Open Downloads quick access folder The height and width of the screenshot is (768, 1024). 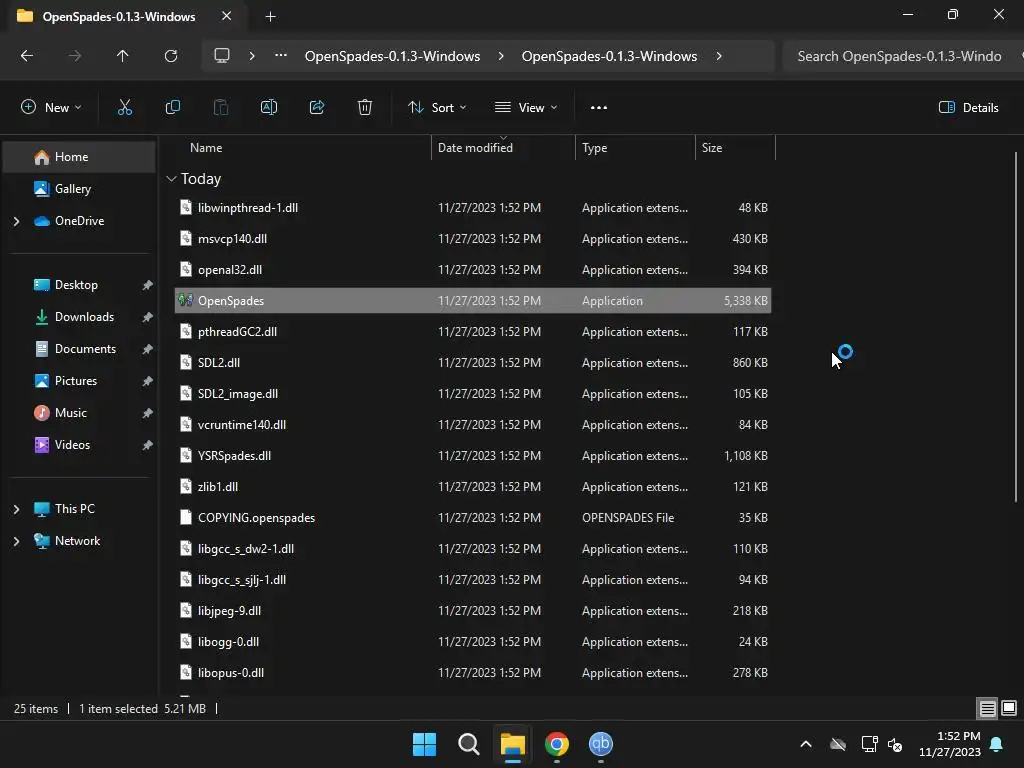point(84,317)
